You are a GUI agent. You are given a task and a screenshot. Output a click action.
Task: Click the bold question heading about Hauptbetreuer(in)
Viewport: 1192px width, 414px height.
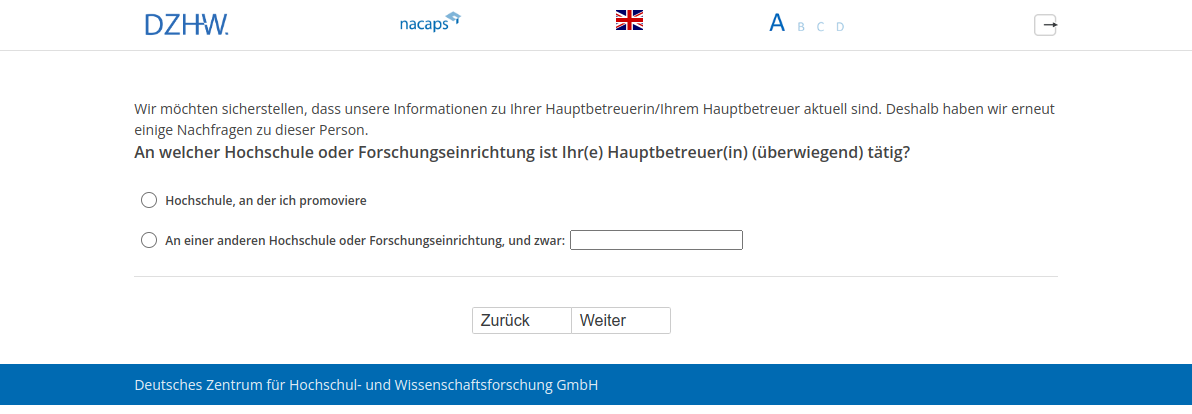(521, 153)
